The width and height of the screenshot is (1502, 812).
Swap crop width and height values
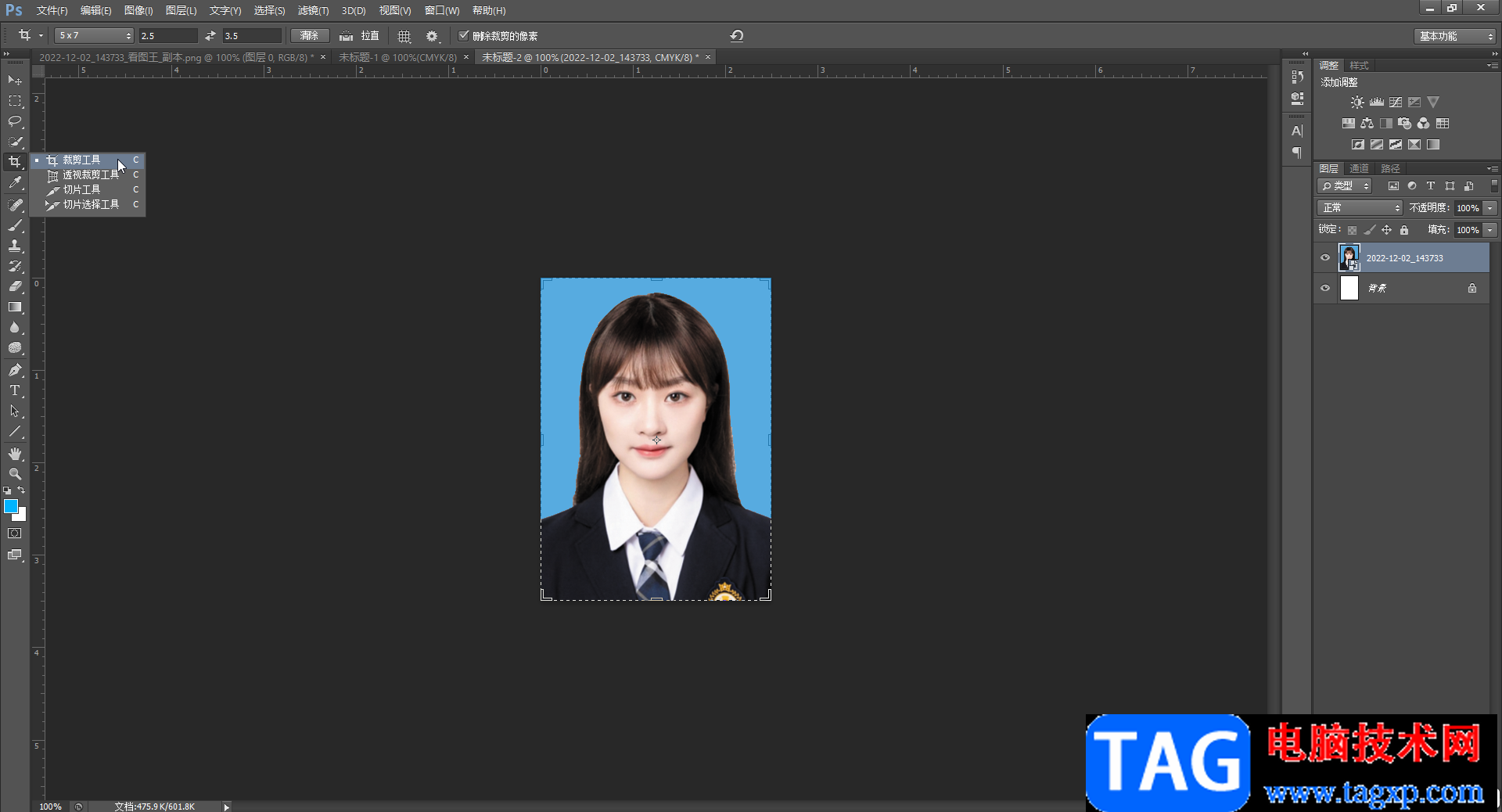210,36
